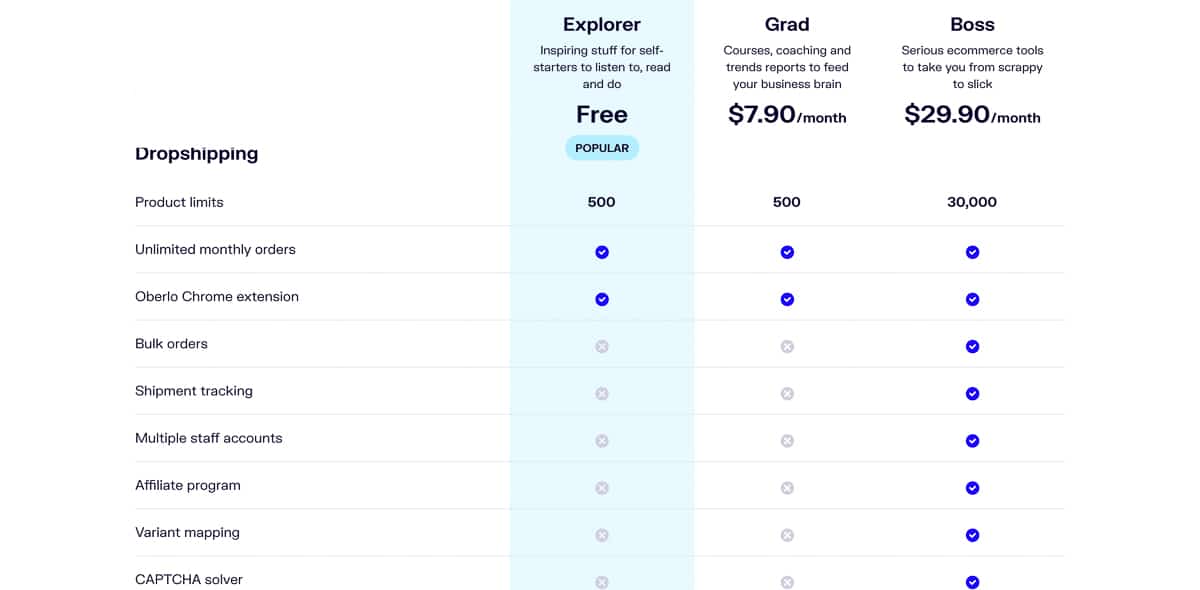Expand details for the CAPTCHA solver row
1200x590 pixels.
[188, 579]
